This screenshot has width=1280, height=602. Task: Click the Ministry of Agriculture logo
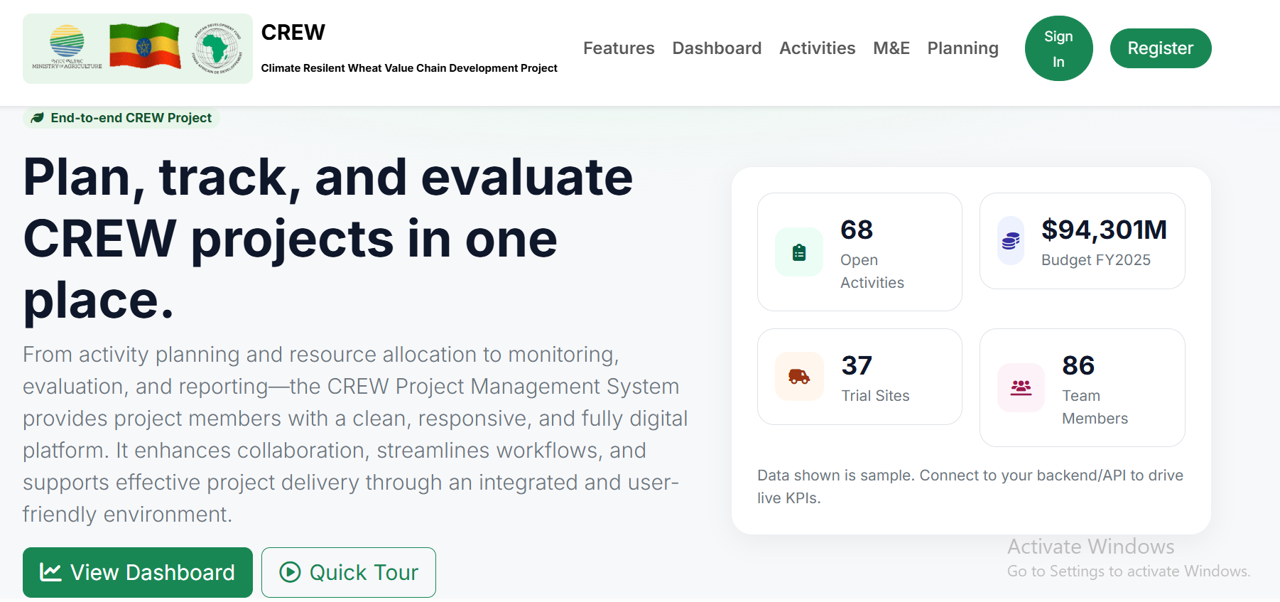[67, 47]
